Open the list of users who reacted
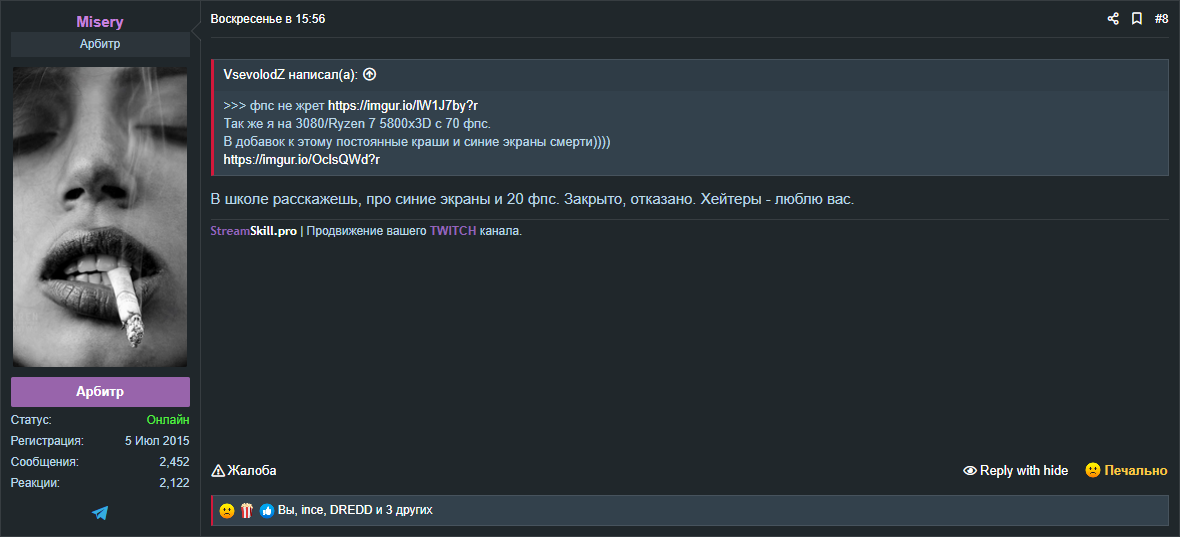This screenshot has height=537, width=1180. pyautogui.click(x=355, y=511)
